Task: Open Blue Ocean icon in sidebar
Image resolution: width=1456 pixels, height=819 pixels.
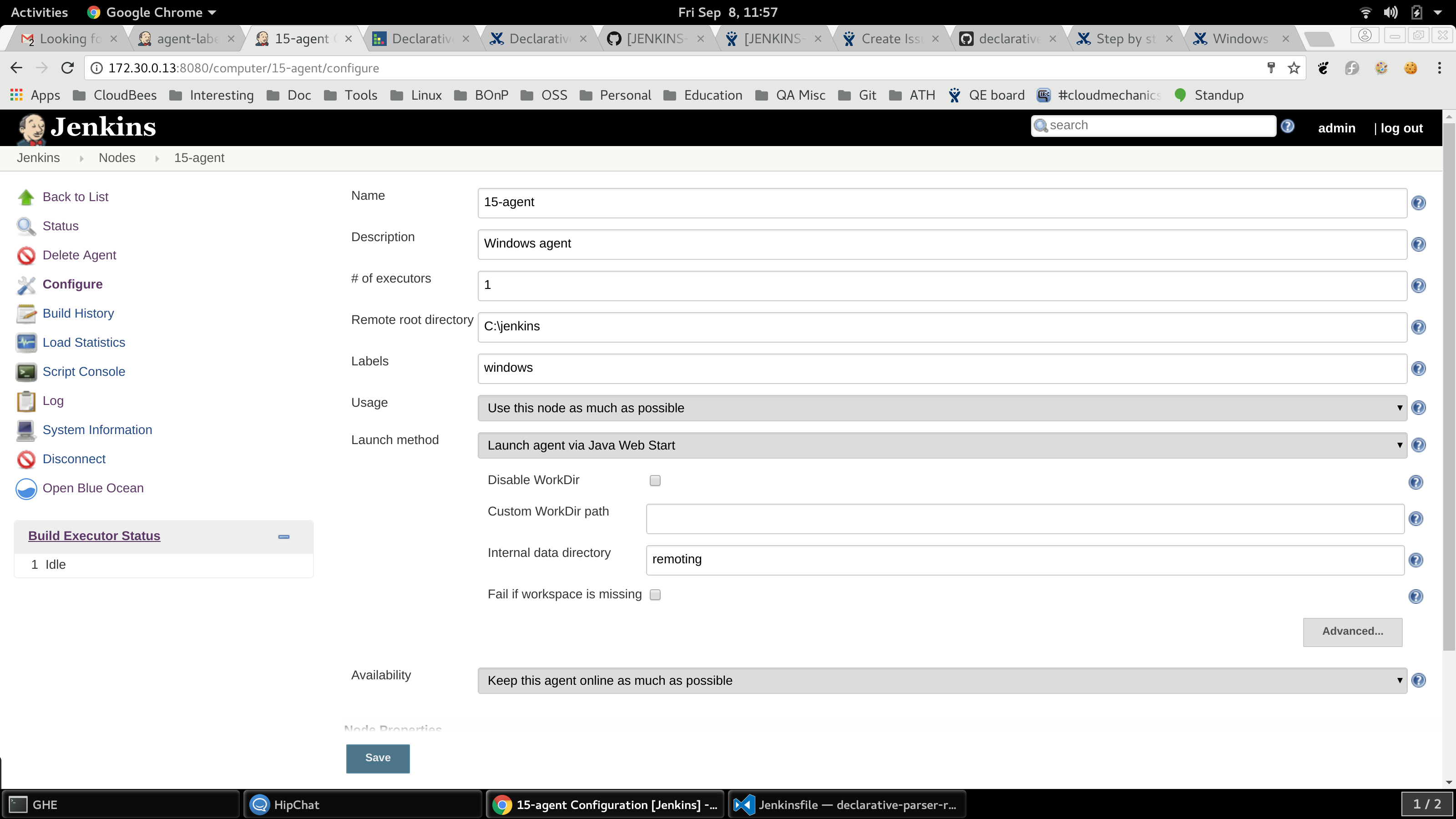Action: coord(26,489)
